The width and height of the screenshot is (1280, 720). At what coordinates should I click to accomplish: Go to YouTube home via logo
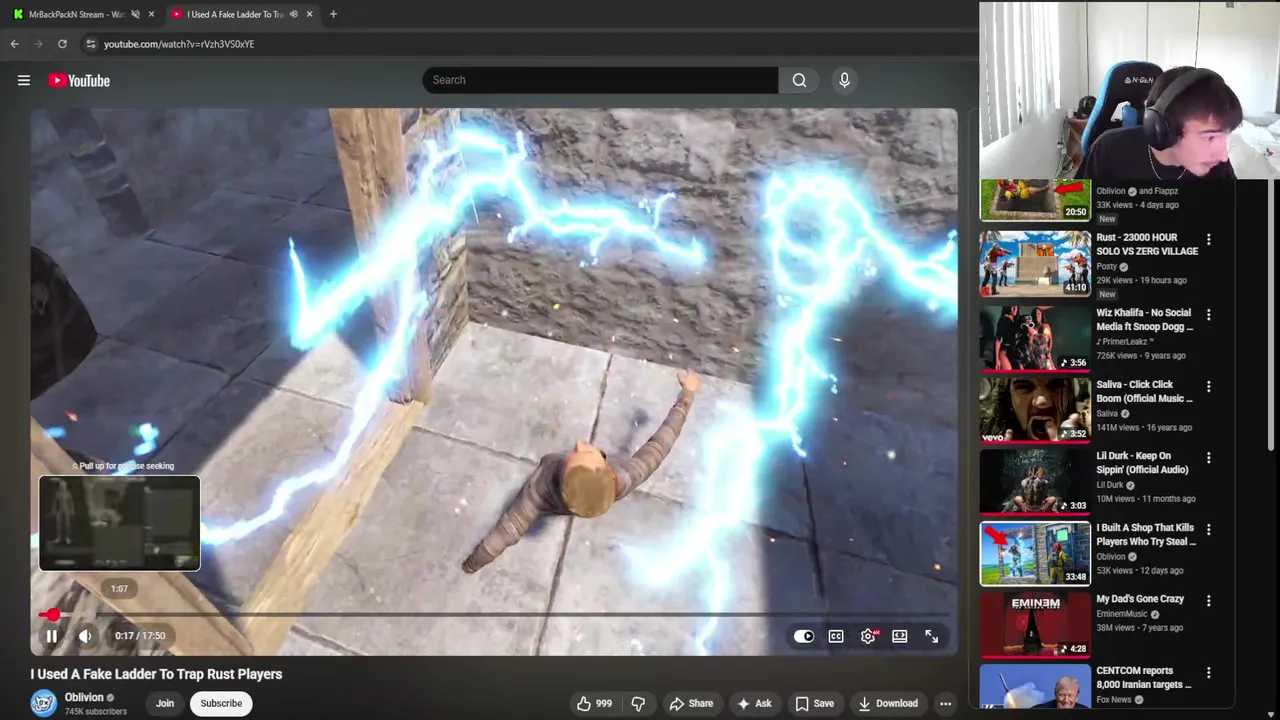(x=79, y=80)
